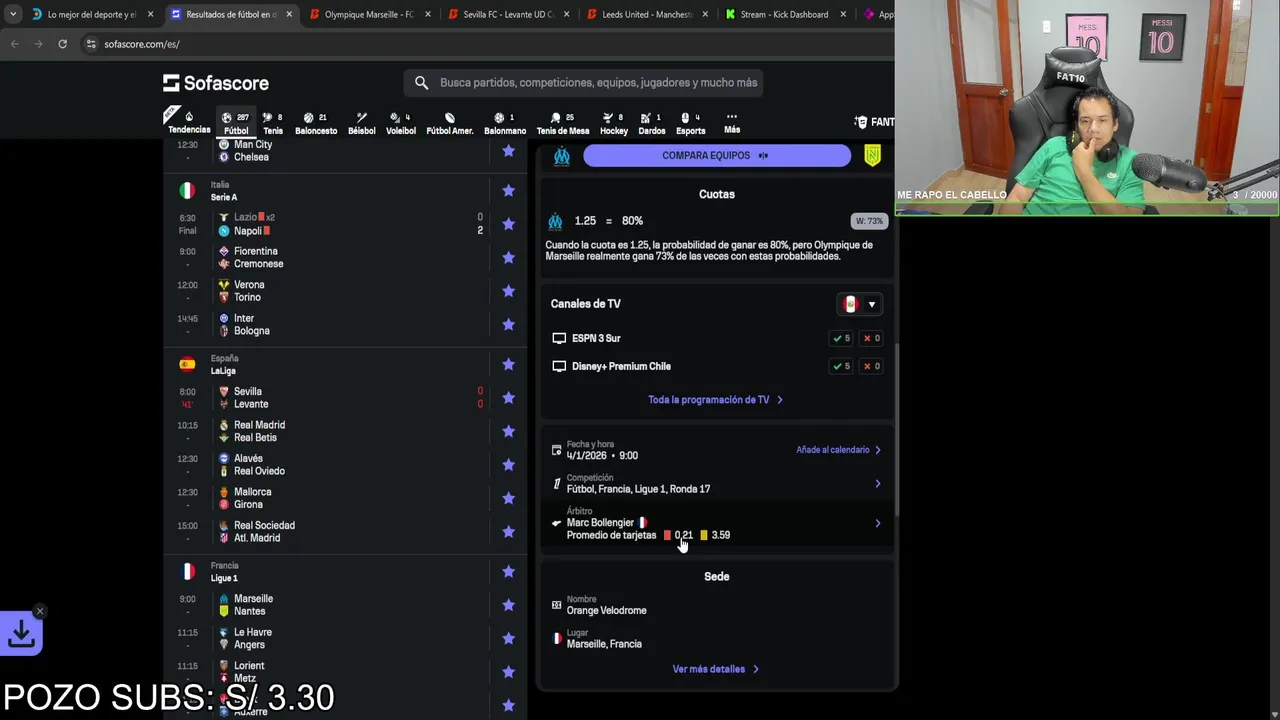Open the Sofascore home logo
Viewport: 1280px width, 720px height.
[x=216, y=83]
